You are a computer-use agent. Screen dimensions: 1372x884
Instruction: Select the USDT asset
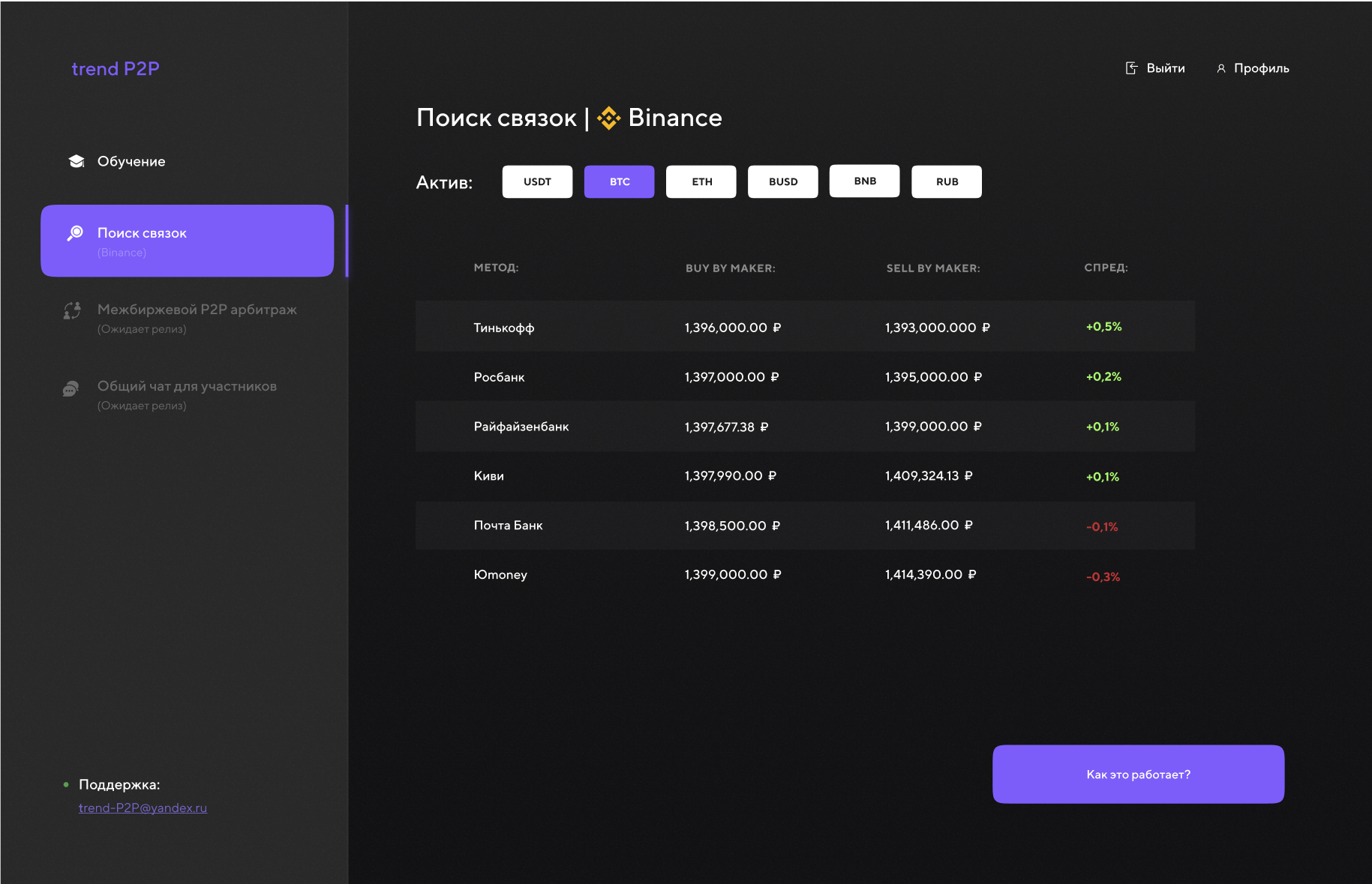tap(537, 181)
